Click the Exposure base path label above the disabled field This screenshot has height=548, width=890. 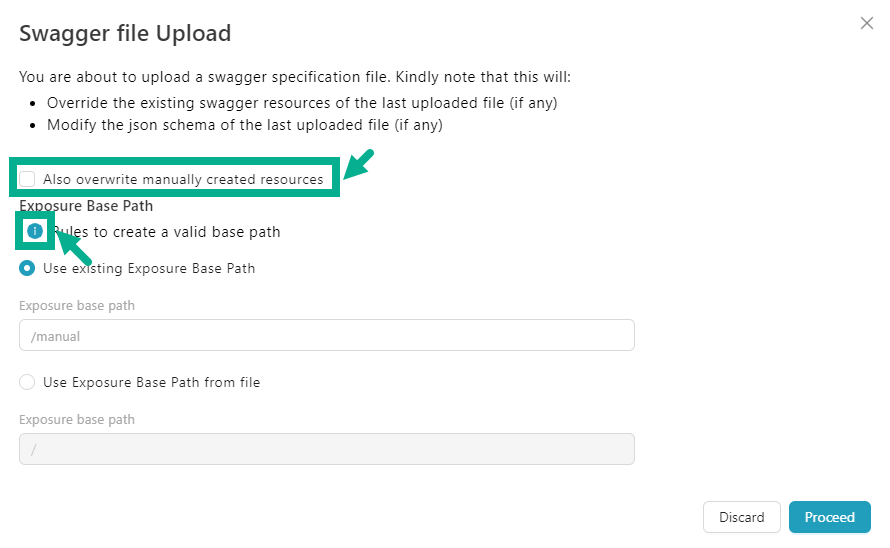[77, 419]
